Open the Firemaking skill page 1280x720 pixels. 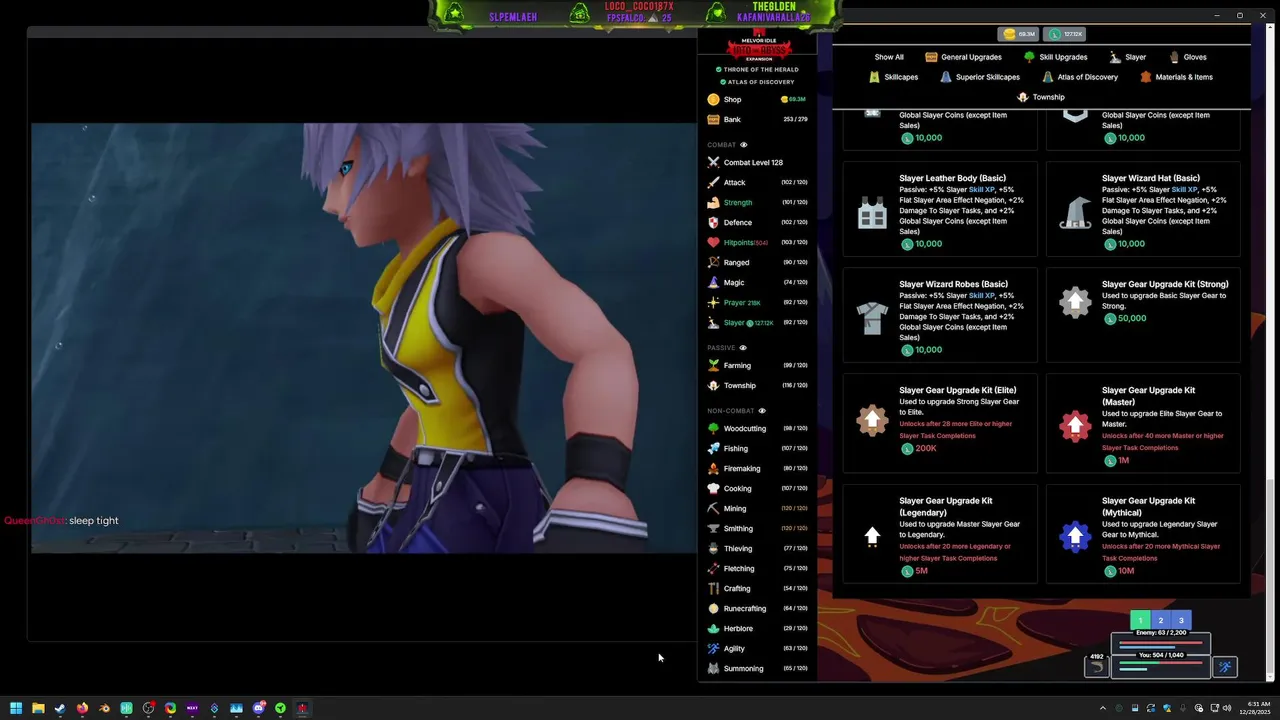click(758, 468)
